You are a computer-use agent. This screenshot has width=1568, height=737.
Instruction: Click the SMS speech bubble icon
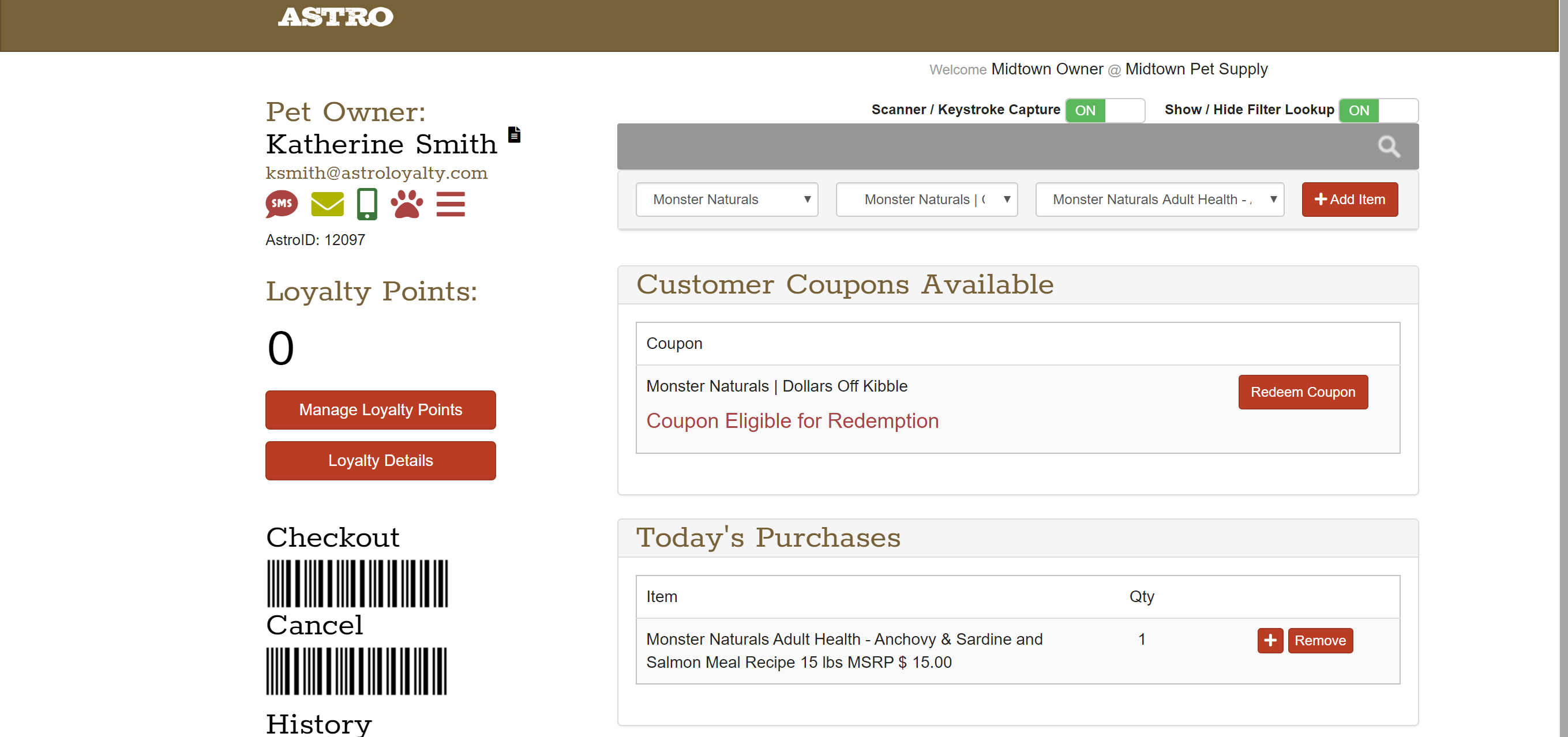(281, 203)
